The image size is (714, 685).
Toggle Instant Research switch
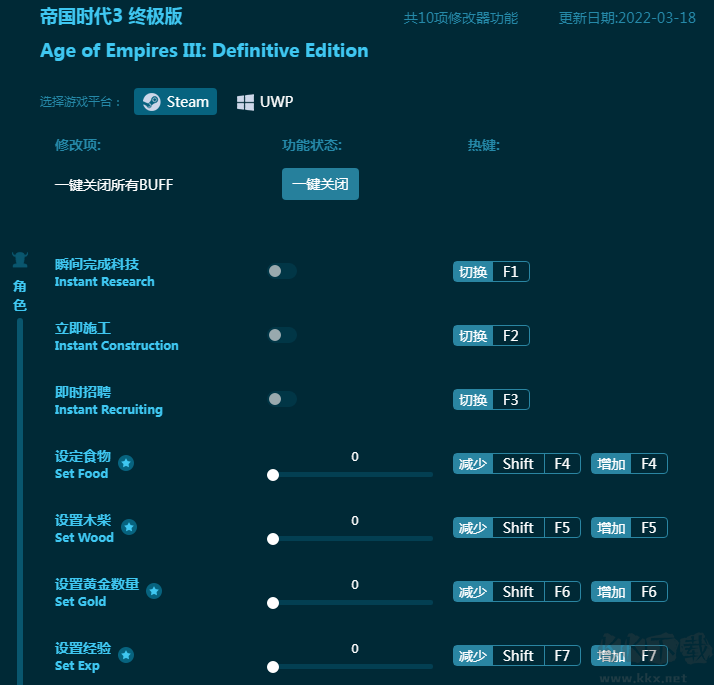pos(282,271)
